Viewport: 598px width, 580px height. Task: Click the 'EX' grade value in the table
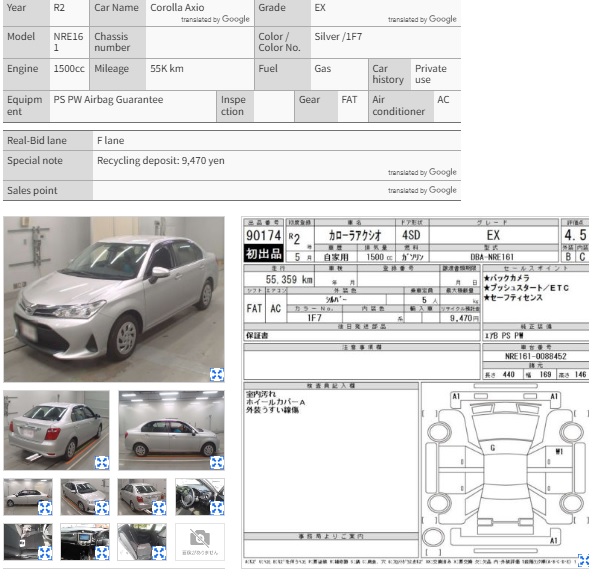[x=320, y=8]
